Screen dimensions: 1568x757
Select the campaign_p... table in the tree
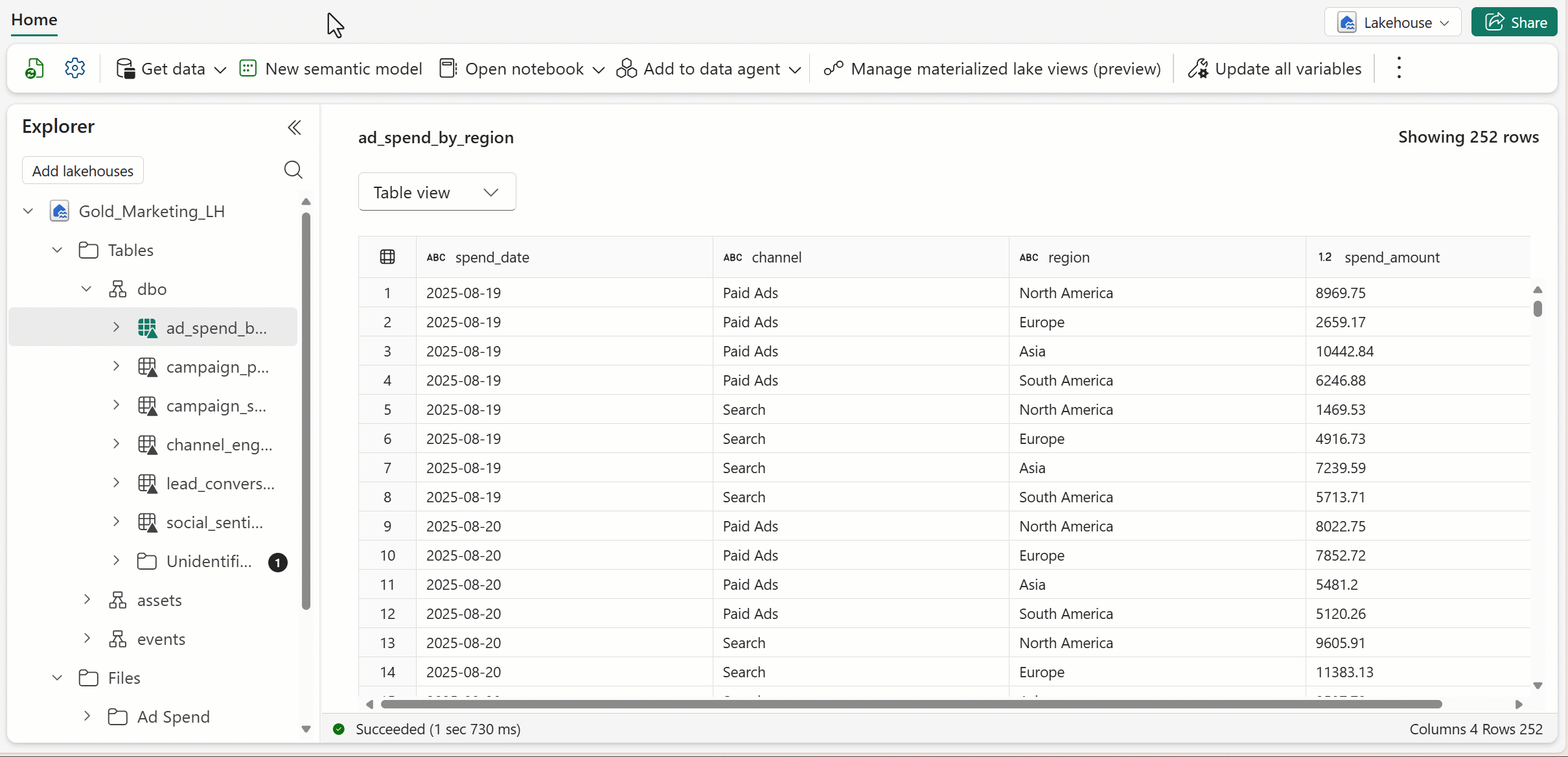217,367
